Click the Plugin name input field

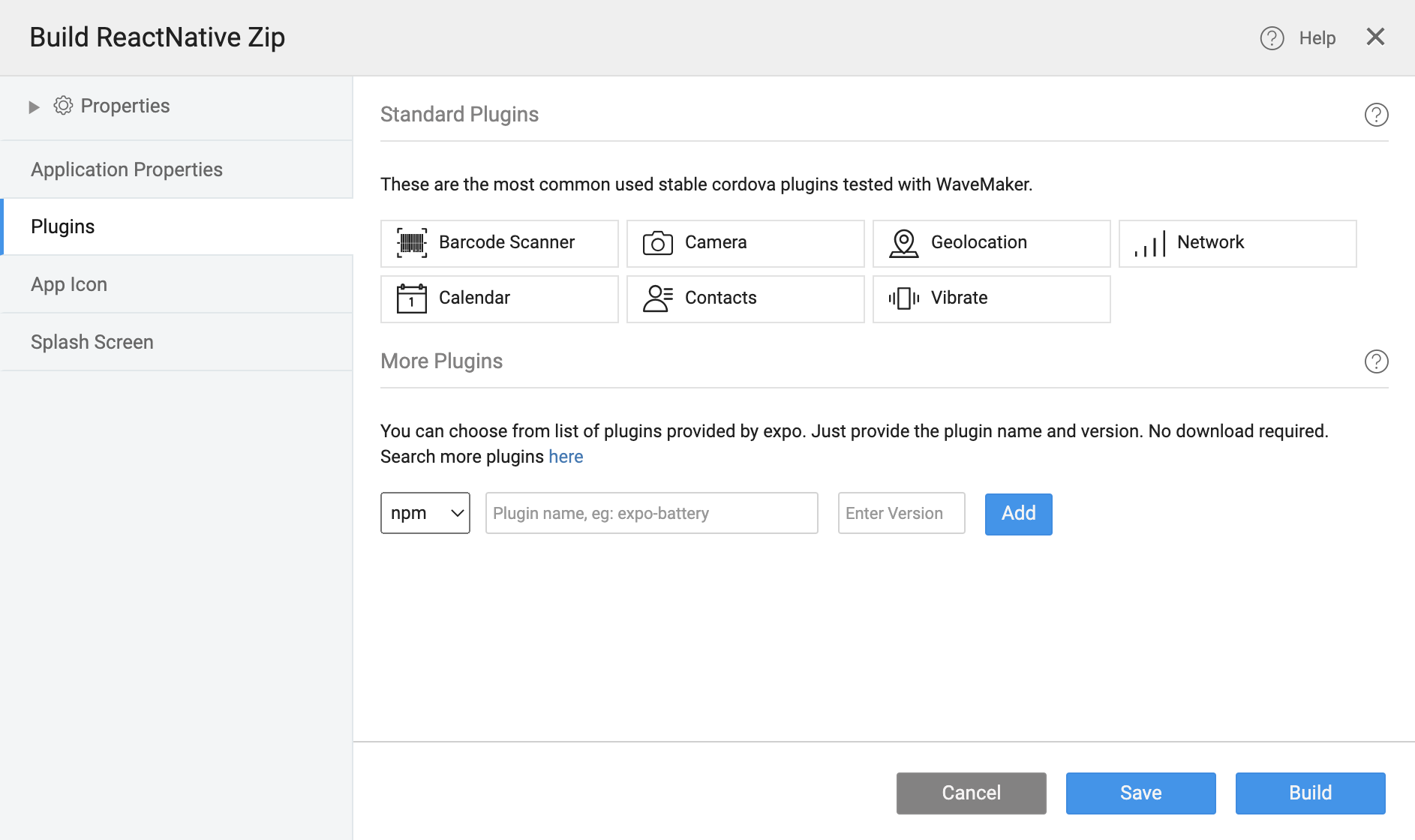click(x=651, y=513)
